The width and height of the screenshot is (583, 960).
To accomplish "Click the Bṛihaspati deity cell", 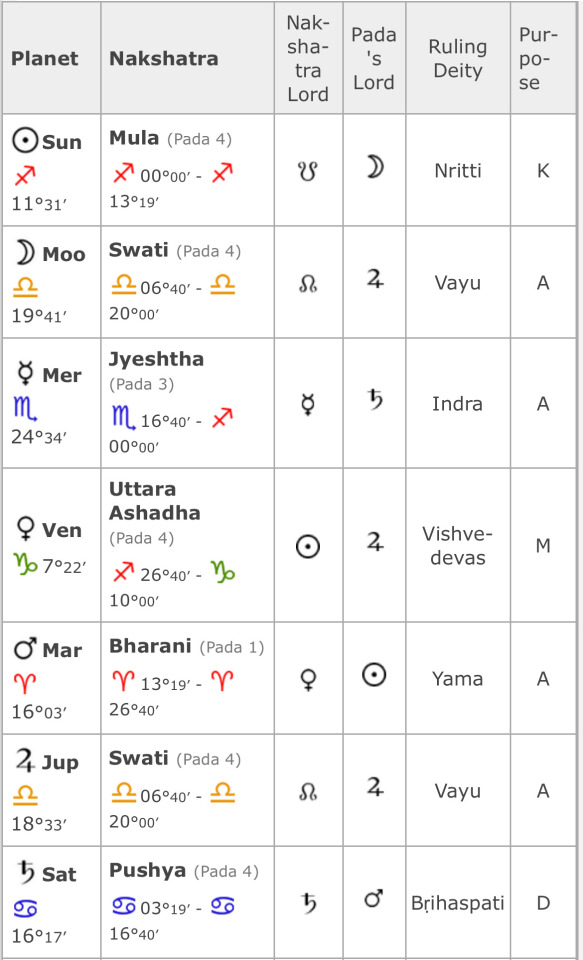I will 457,904.
